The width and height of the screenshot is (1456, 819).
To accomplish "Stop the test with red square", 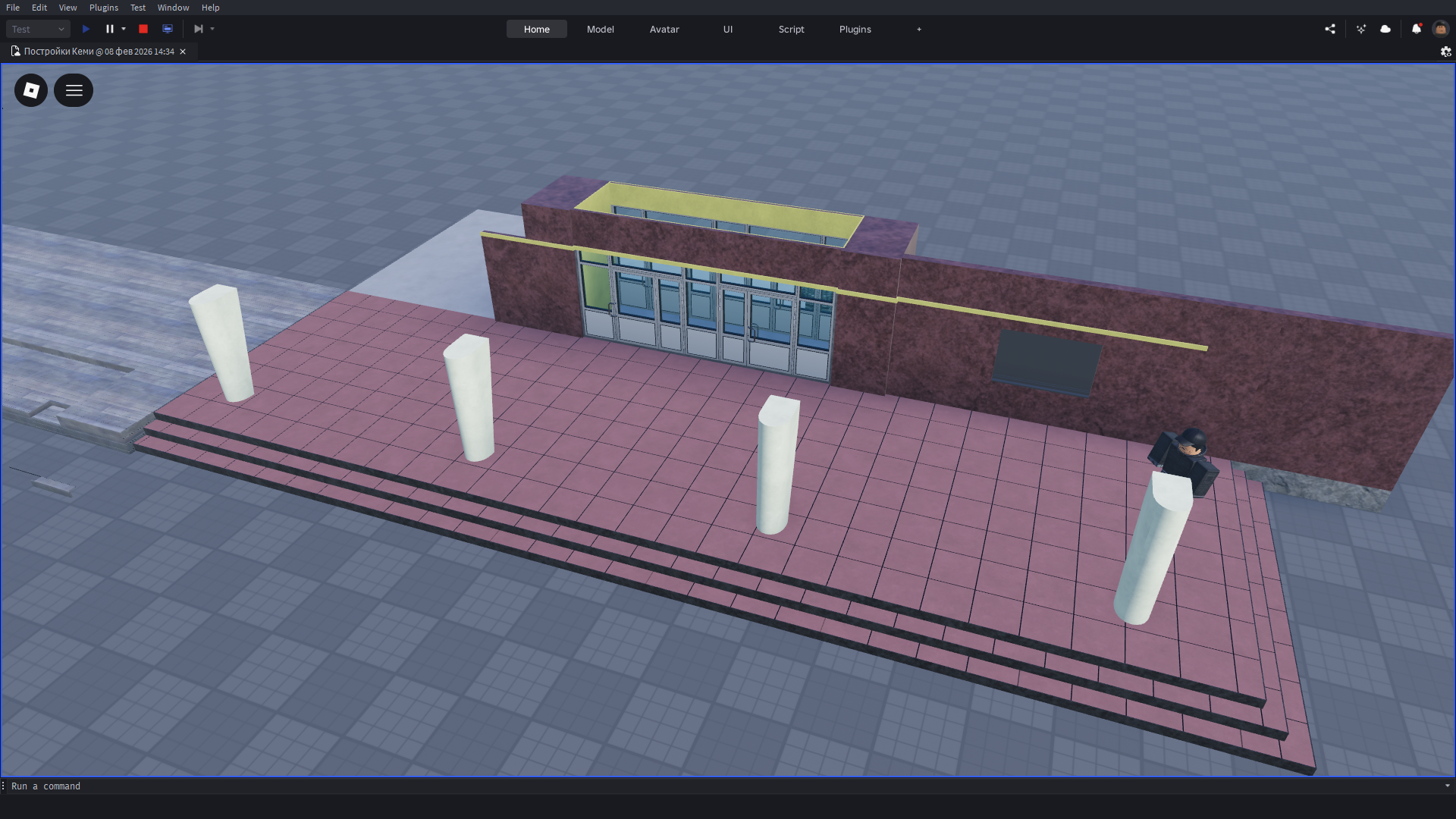I will click(143, 29).
